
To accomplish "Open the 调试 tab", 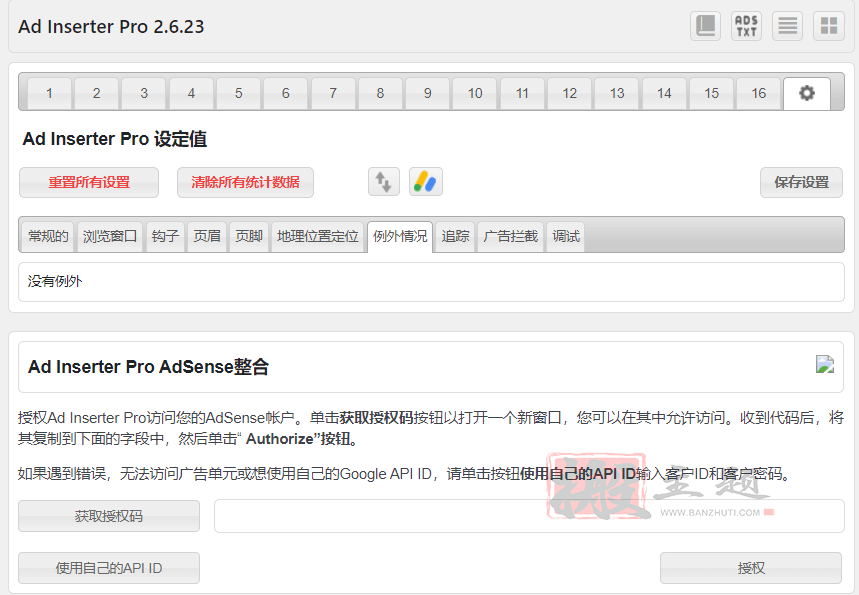I will tap(566, 237).
